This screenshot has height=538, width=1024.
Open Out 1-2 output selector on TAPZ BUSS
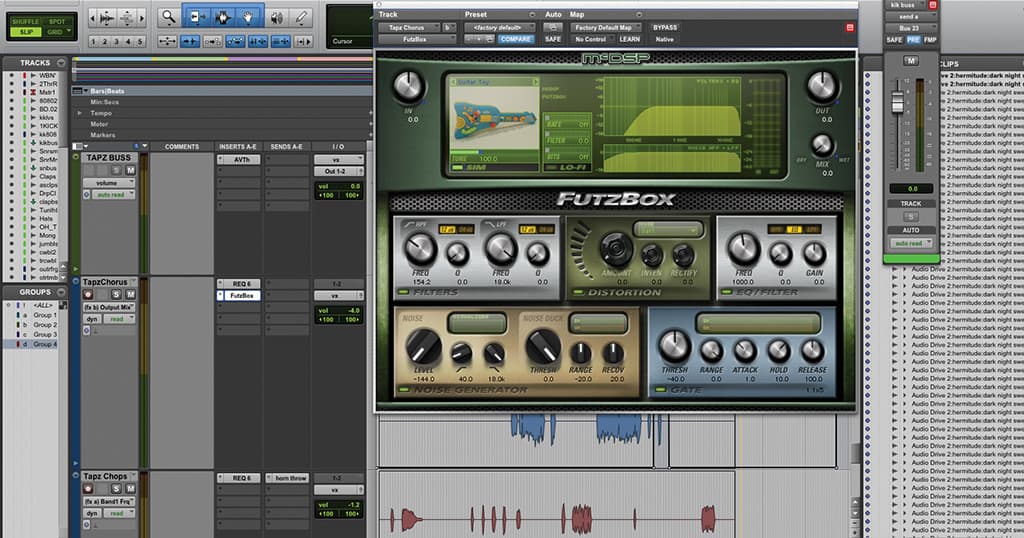coord(338,171)
